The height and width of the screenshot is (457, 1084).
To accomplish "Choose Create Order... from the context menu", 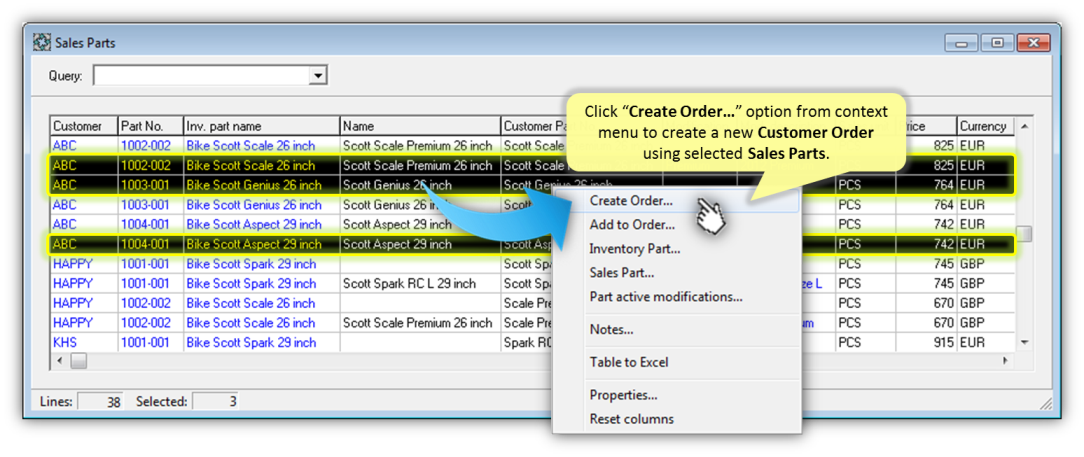I will click(631, 201).
